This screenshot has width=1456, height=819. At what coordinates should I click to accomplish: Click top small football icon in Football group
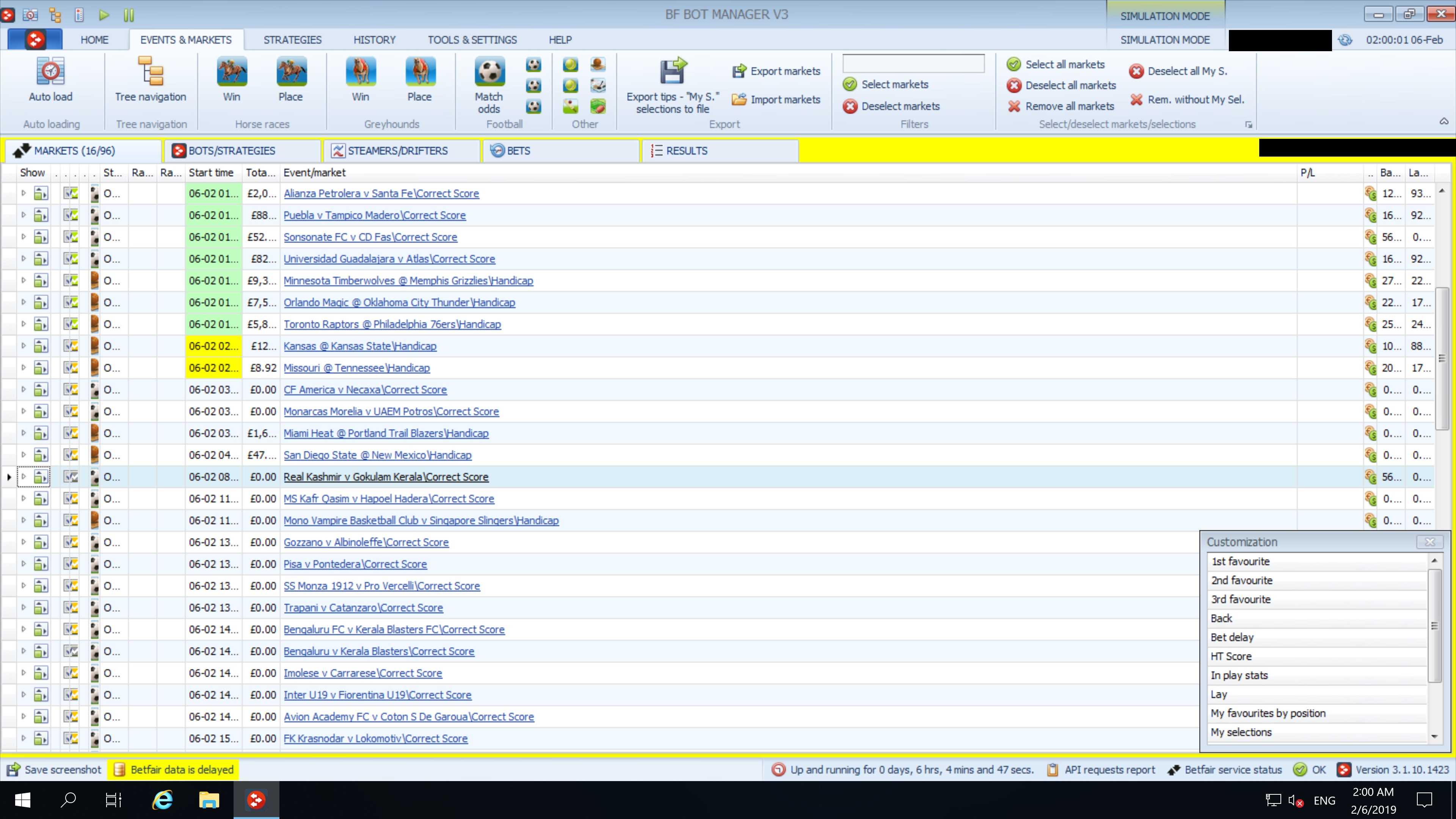[533, 64]
